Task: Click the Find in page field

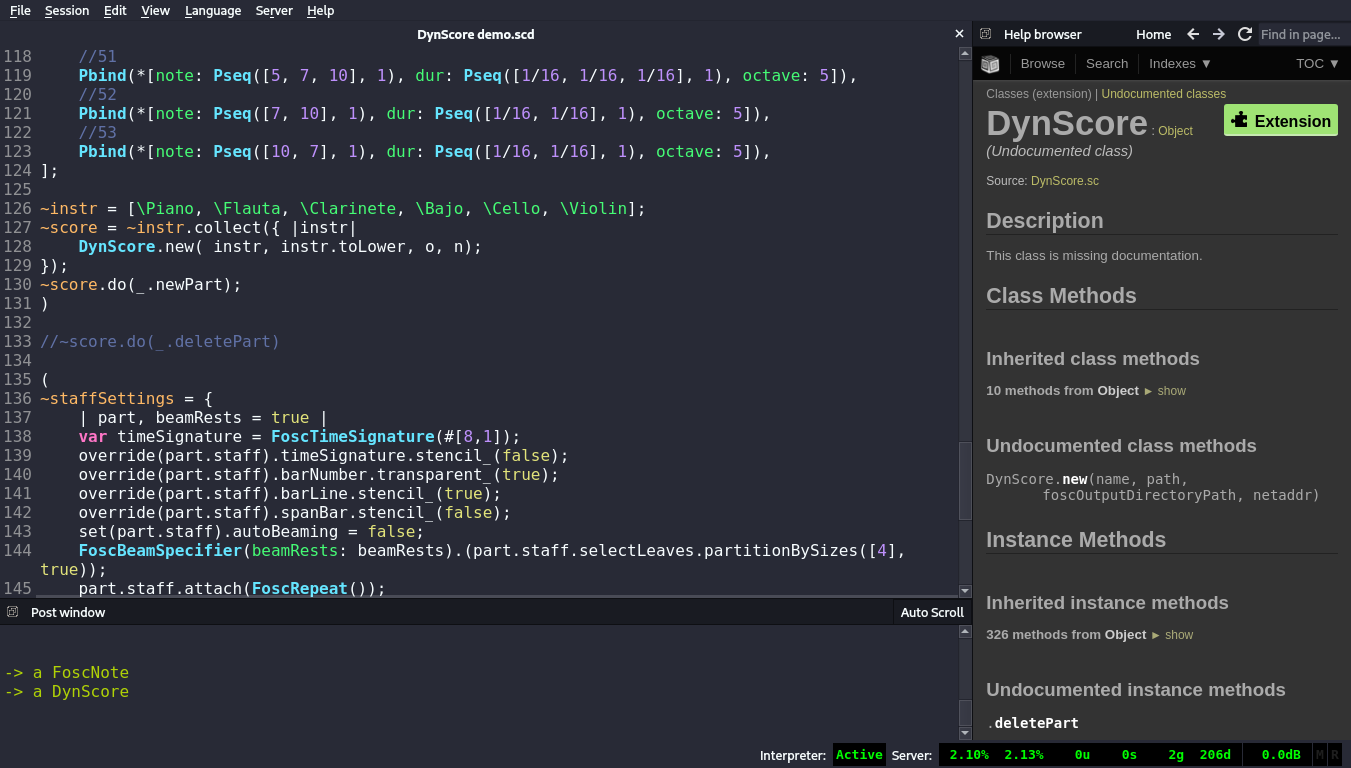Action: pyautogui.click(x=1302, y=33)
